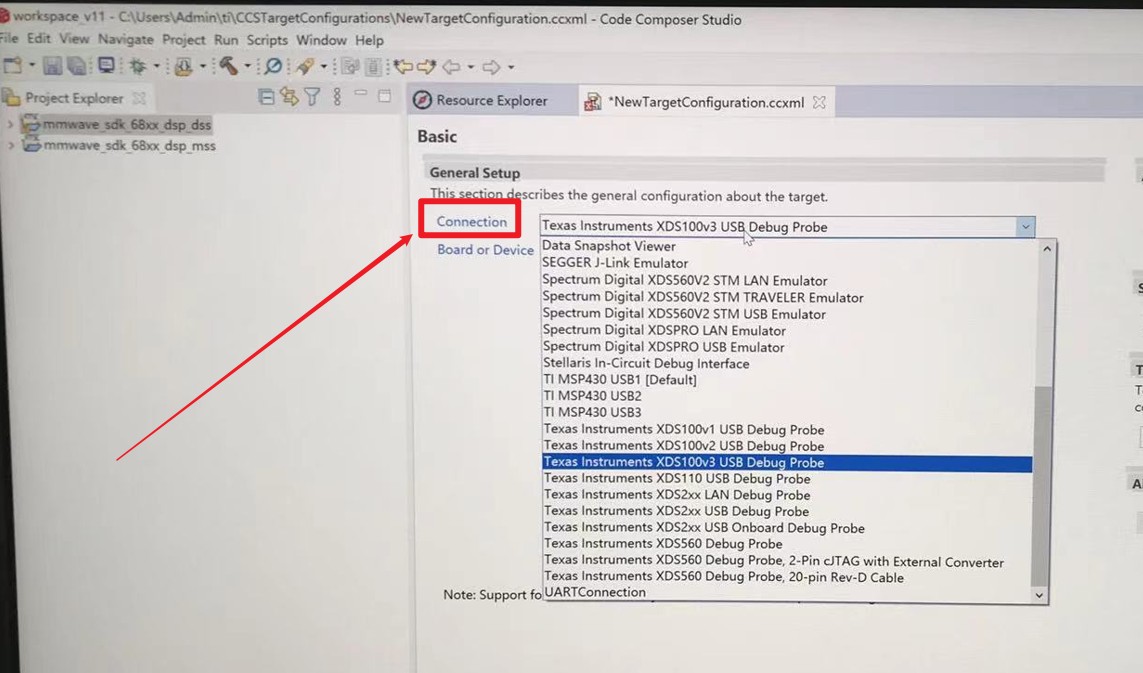Close the Project Explorer tab
This screenshot has height=673, width=1143.
(x=139, y=98)
